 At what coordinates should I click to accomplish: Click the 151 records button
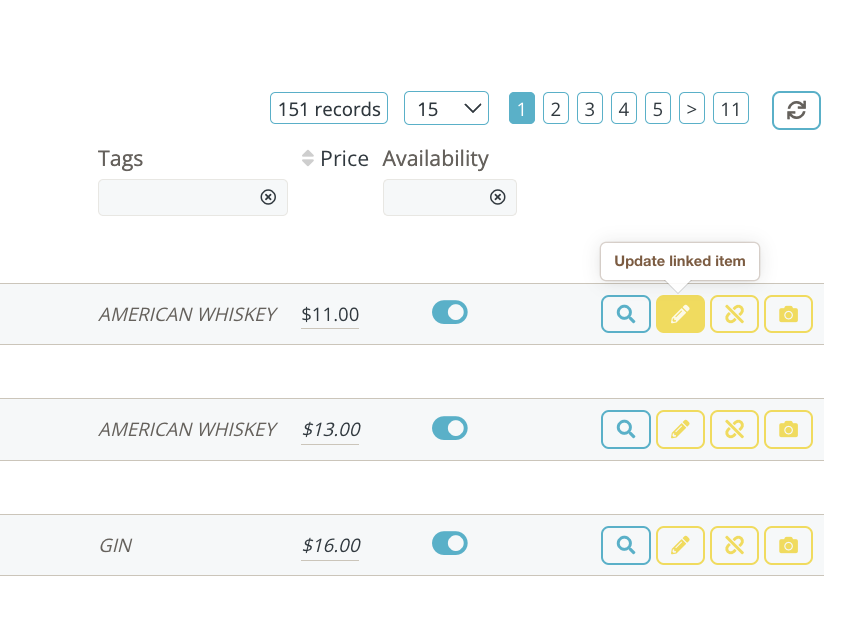[329, 108]
